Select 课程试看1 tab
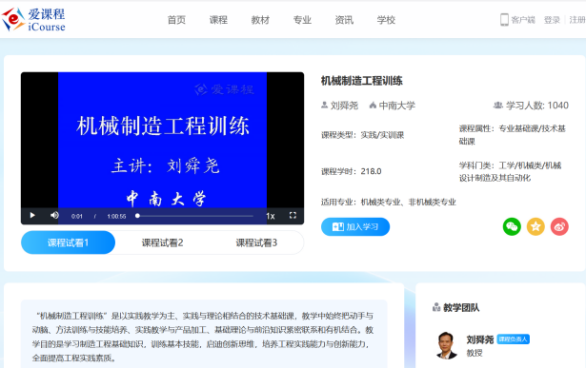The image size is (586, 368). pos(68,242)
